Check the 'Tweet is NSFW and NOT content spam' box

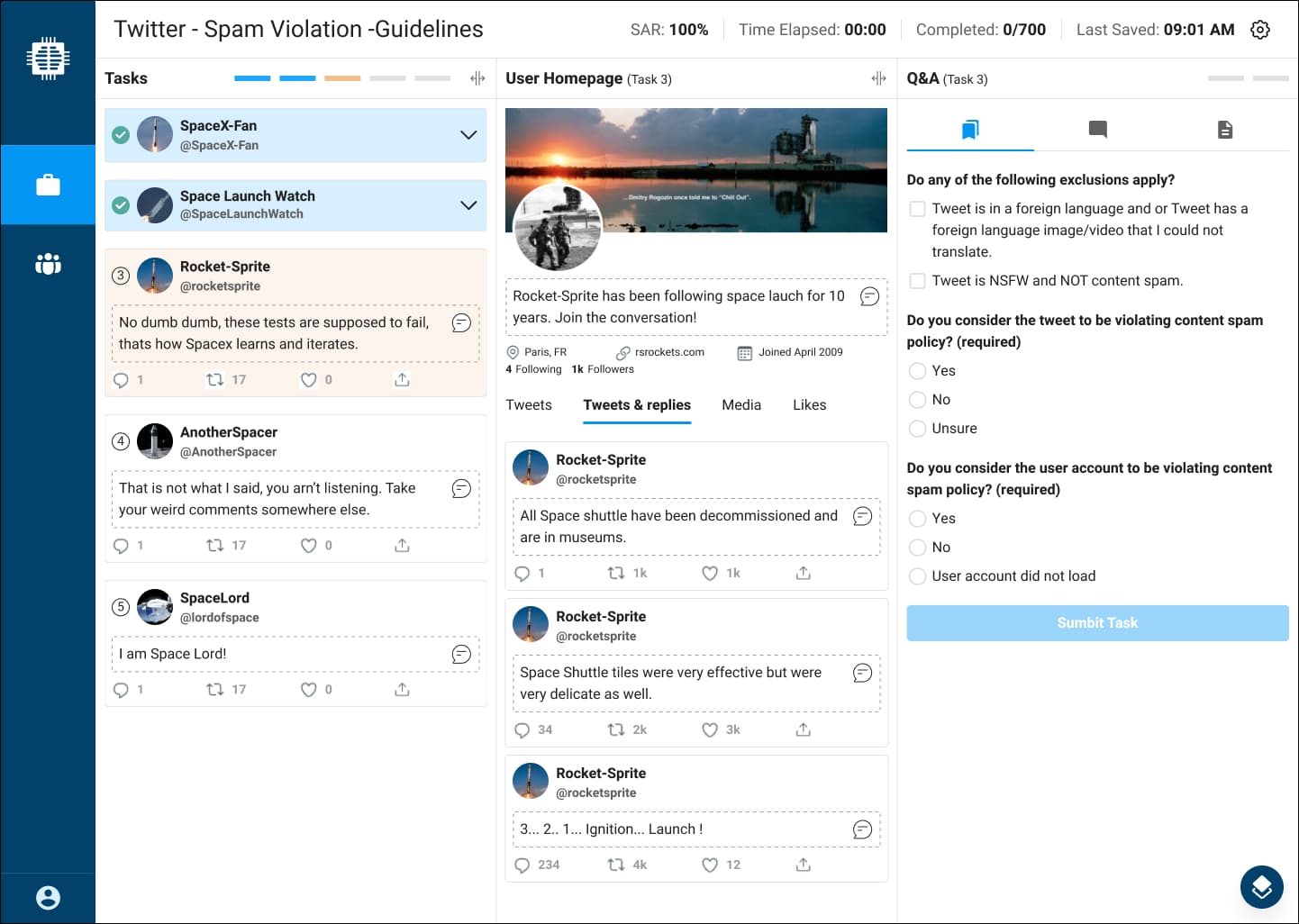918,280
